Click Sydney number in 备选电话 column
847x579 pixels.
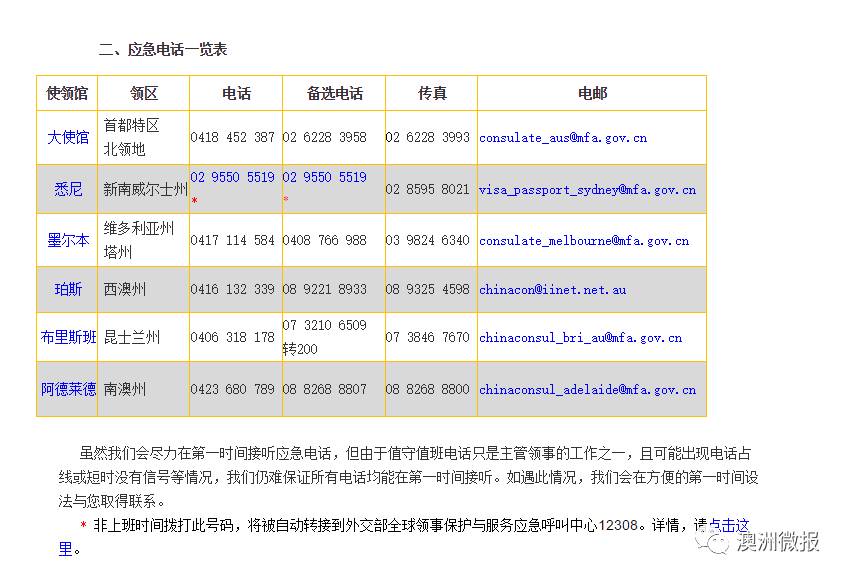point(325,177)
